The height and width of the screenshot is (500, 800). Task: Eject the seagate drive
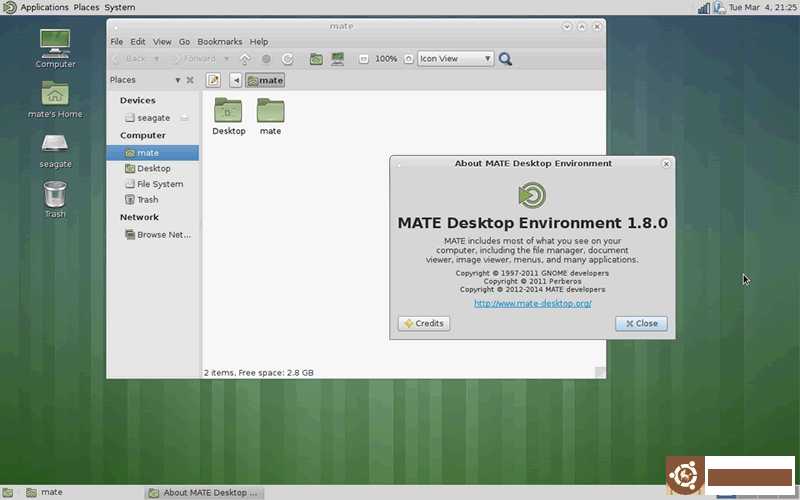[184, 118]
